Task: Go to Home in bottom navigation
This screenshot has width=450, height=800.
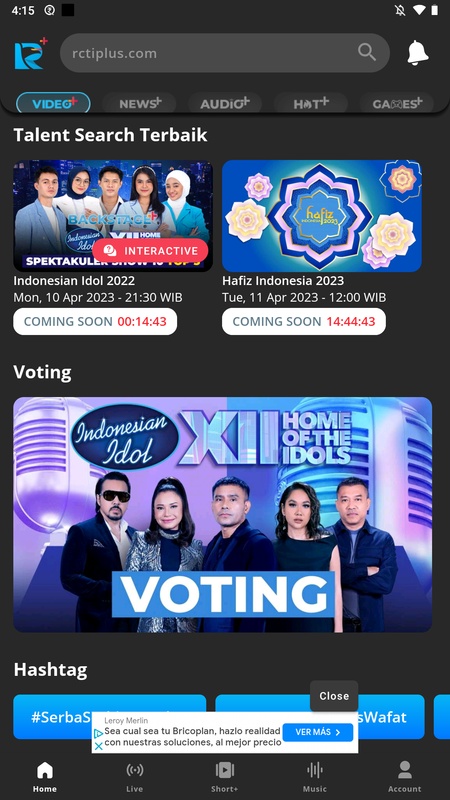Action: [x=45, y=777]
